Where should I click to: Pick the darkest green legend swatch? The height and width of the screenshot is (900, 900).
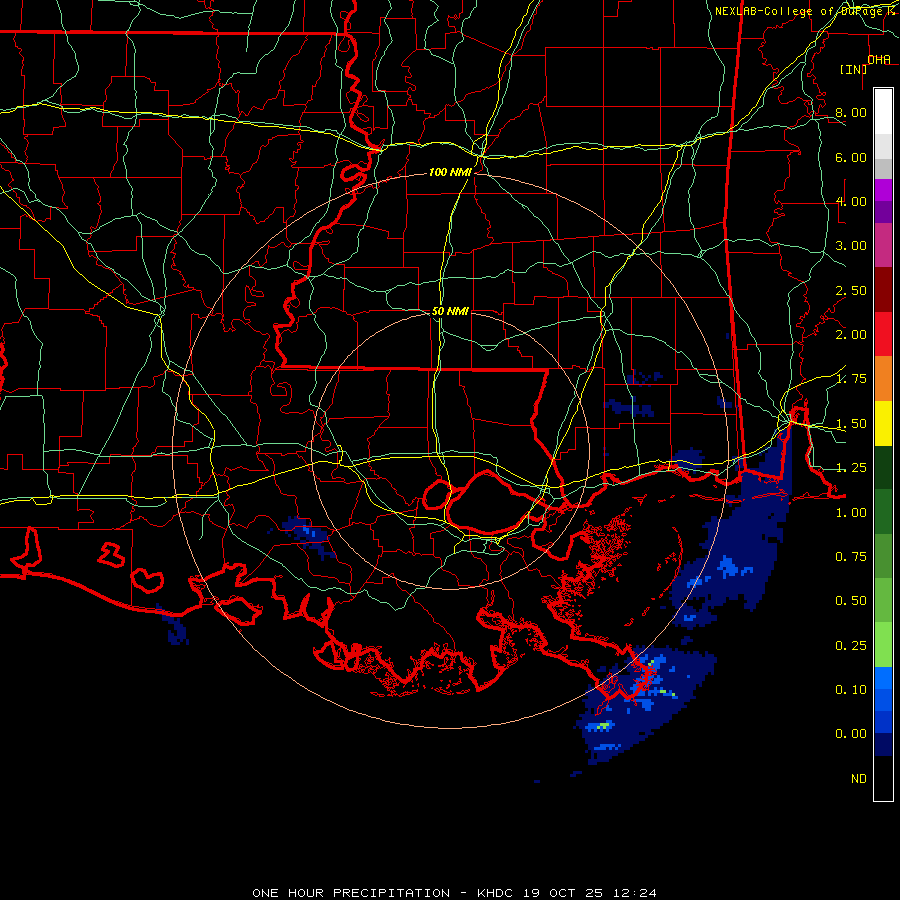883,468
